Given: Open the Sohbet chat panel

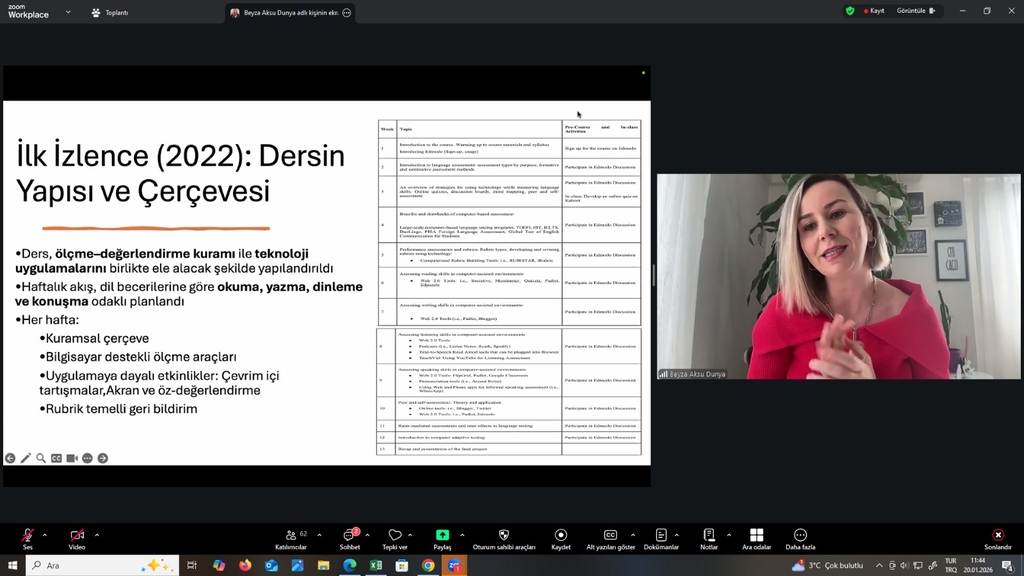Looking at the screenshot, I should coord(350,536).
